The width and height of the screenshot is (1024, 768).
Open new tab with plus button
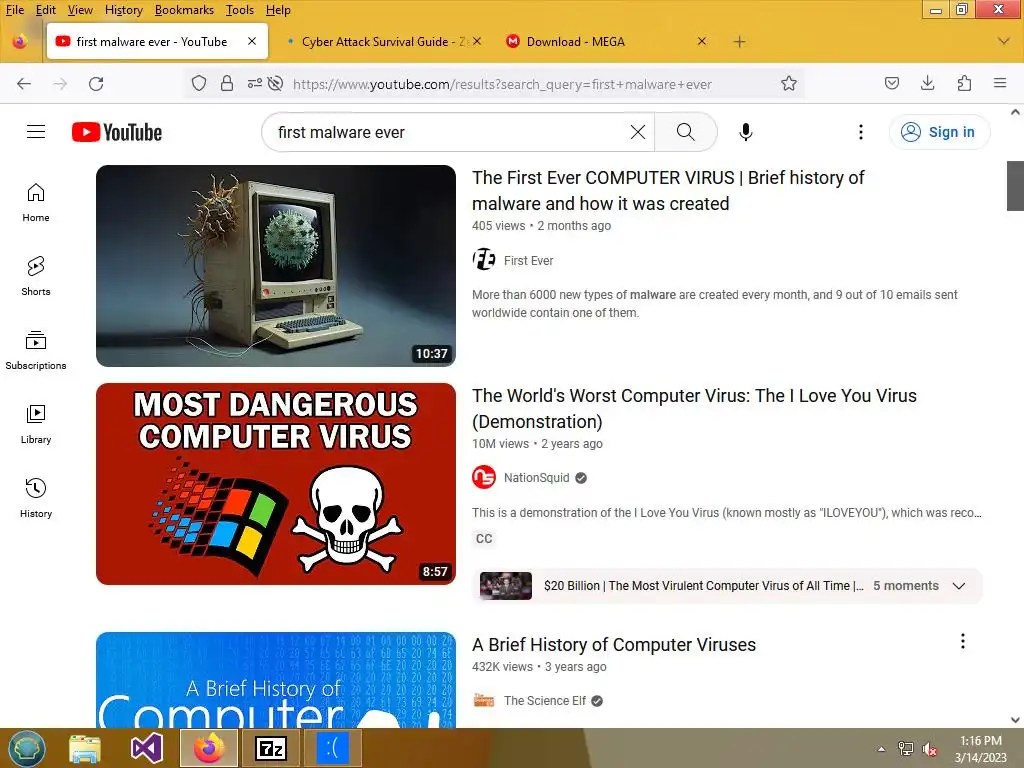click(x=739, y=42)
